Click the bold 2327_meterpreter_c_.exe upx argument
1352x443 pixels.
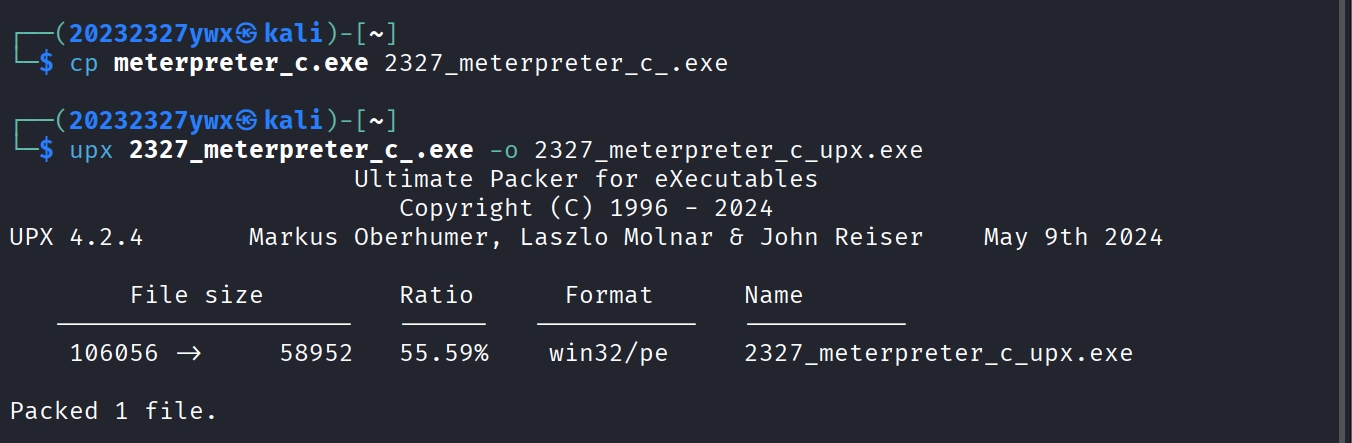point(300,151)
